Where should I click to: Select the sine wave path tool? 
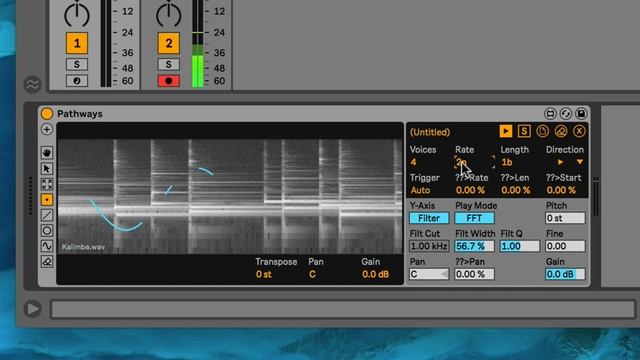pyautogui.click(x=47, y=246)
